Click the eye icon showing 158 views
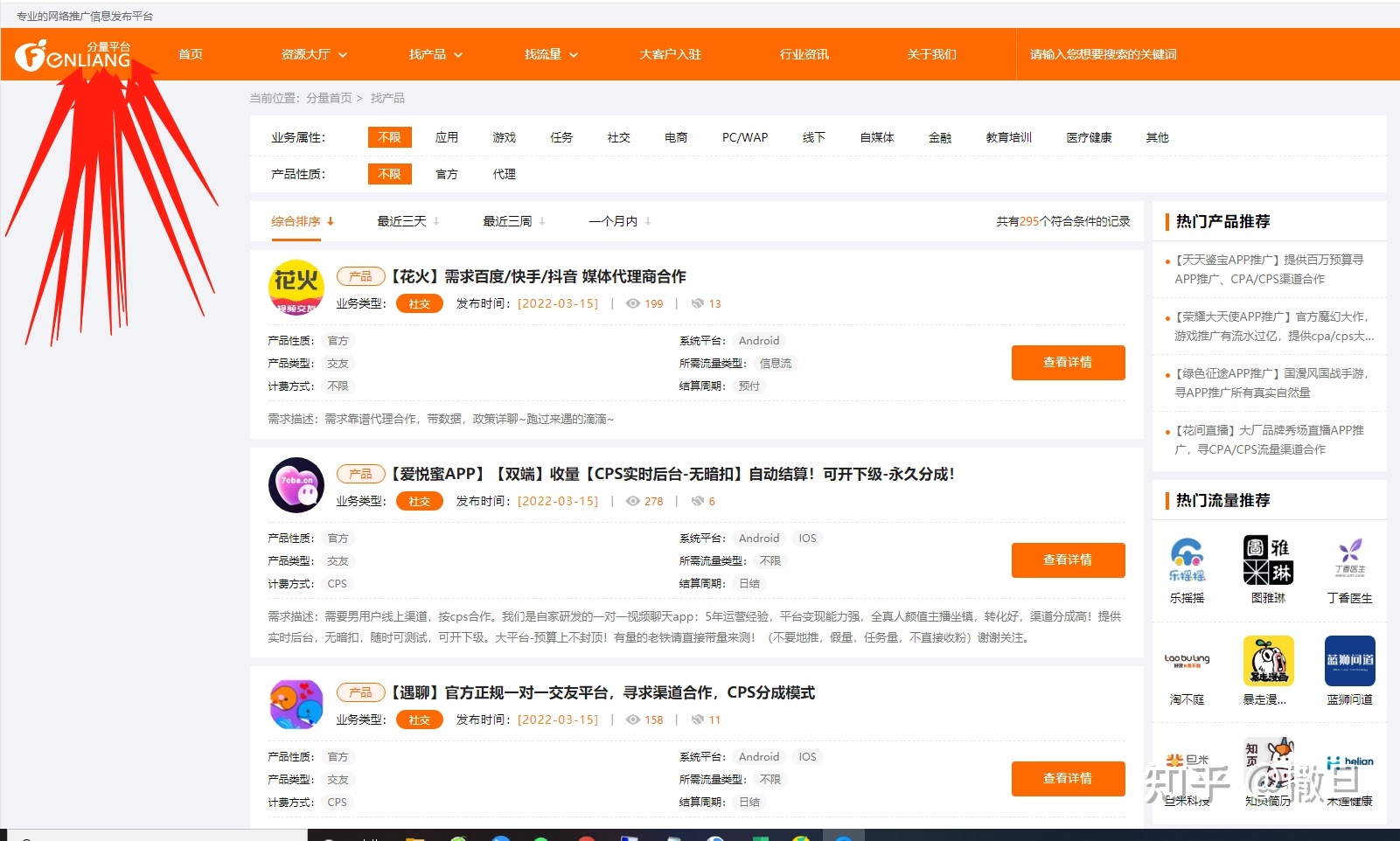 [x=633, y=719]
